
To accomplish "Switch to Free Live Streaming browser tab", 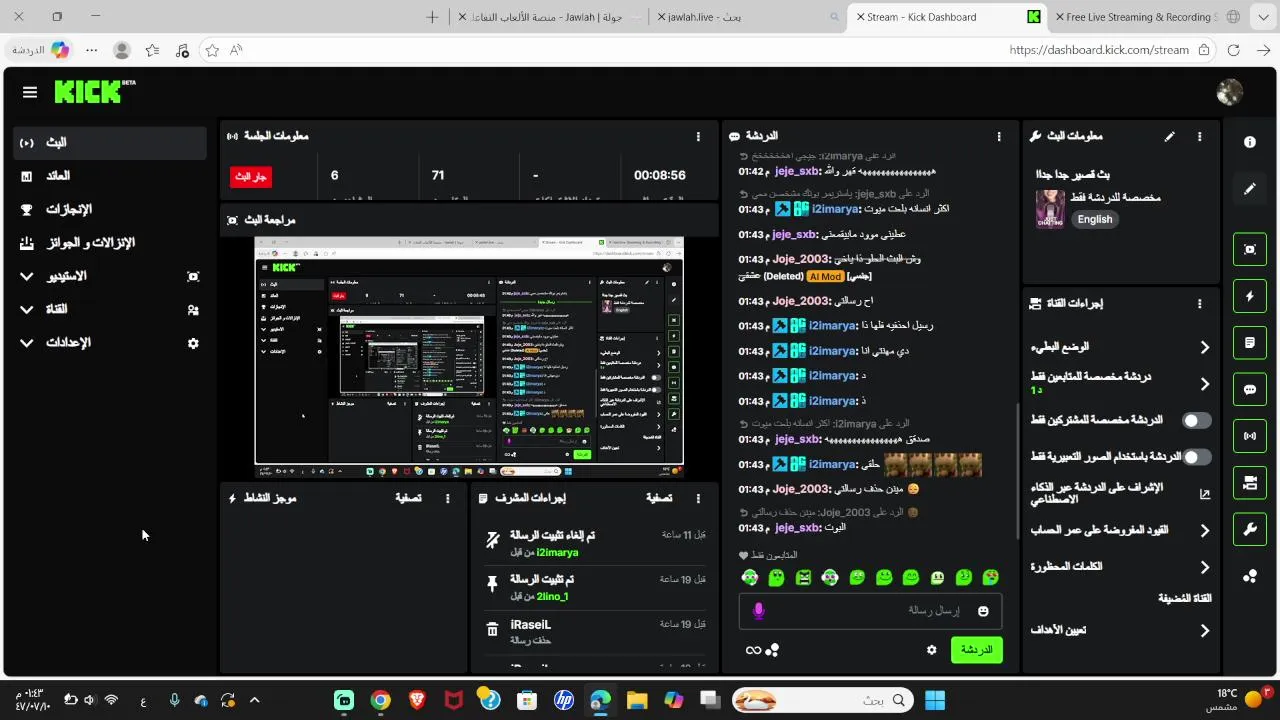I will (1145, 17).
